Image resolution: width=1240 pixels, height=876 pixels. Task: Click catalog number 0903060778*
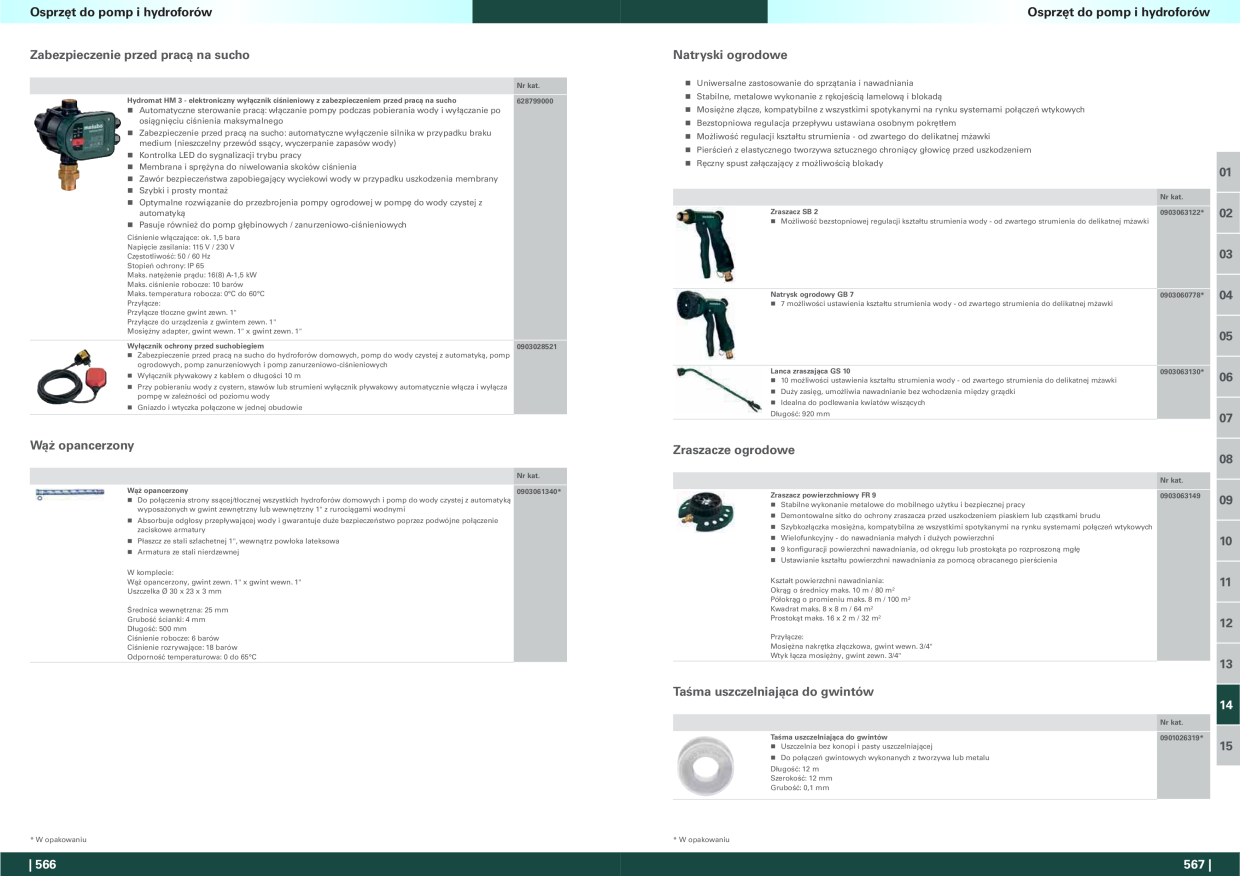(1182, 295)
